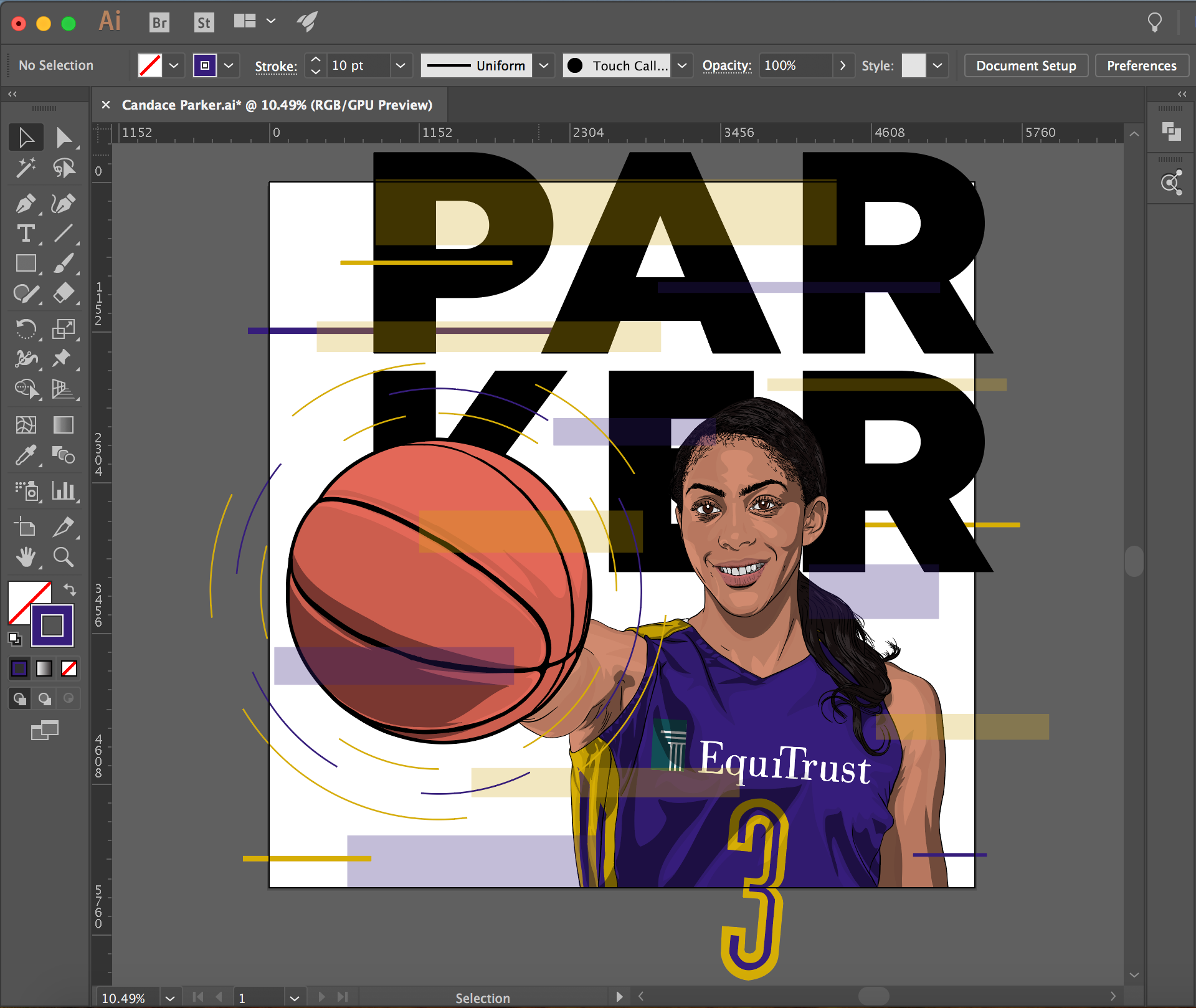This screenshot has height=1008, width=1196.
Task: Open zoom level dropdown
Action: pos(169,997)
